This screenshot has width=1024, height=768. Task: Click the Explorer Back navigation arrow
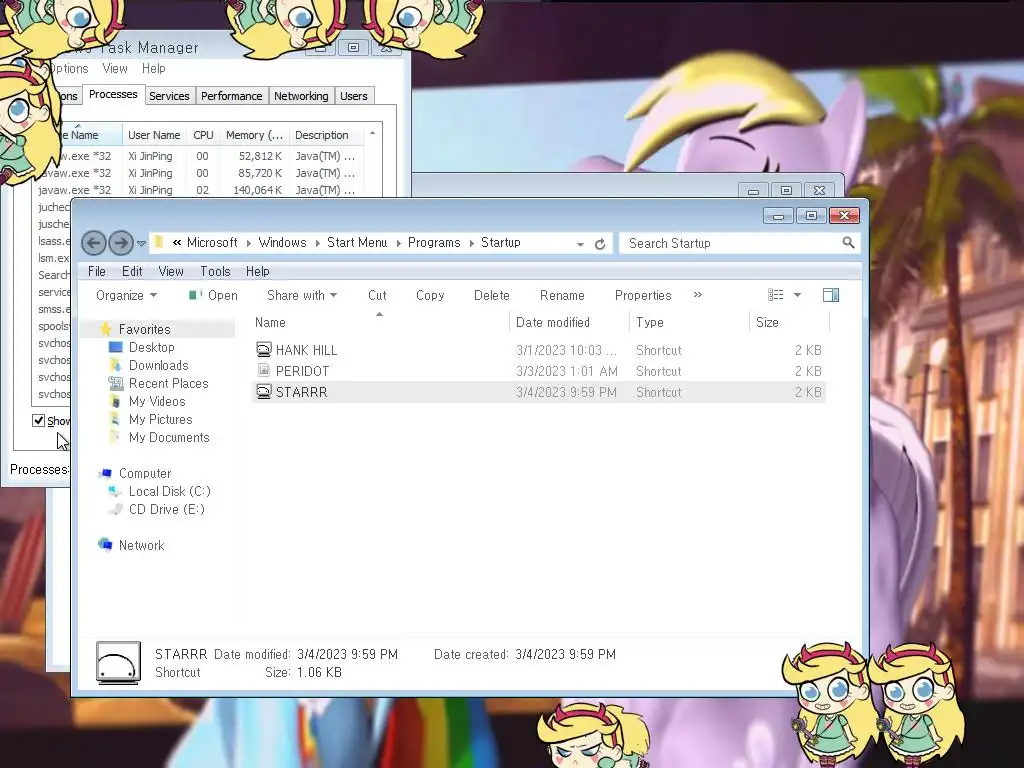click(93, 243)
